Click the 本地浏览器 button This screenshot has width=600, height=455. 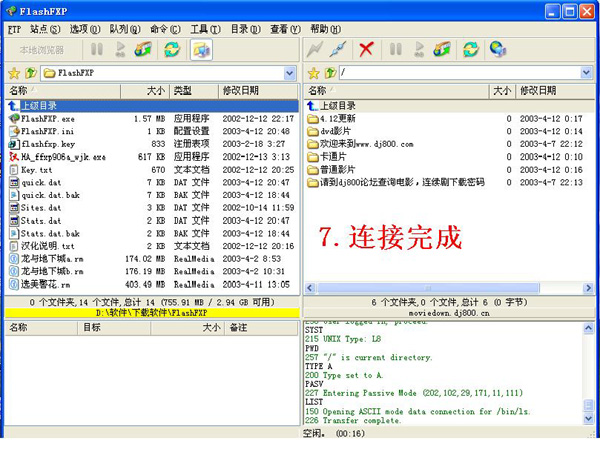pyautogui.click(x=40, y=48)
